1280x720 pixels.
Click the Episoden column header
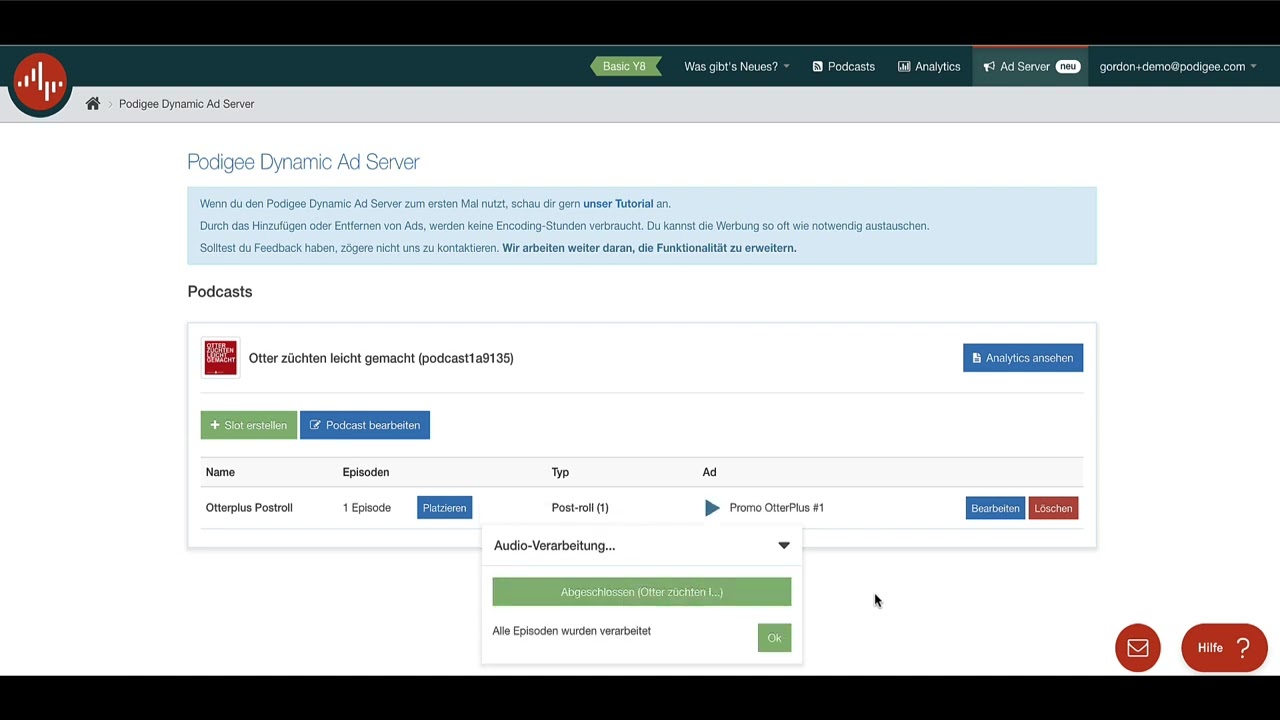[x=366, y=472]
